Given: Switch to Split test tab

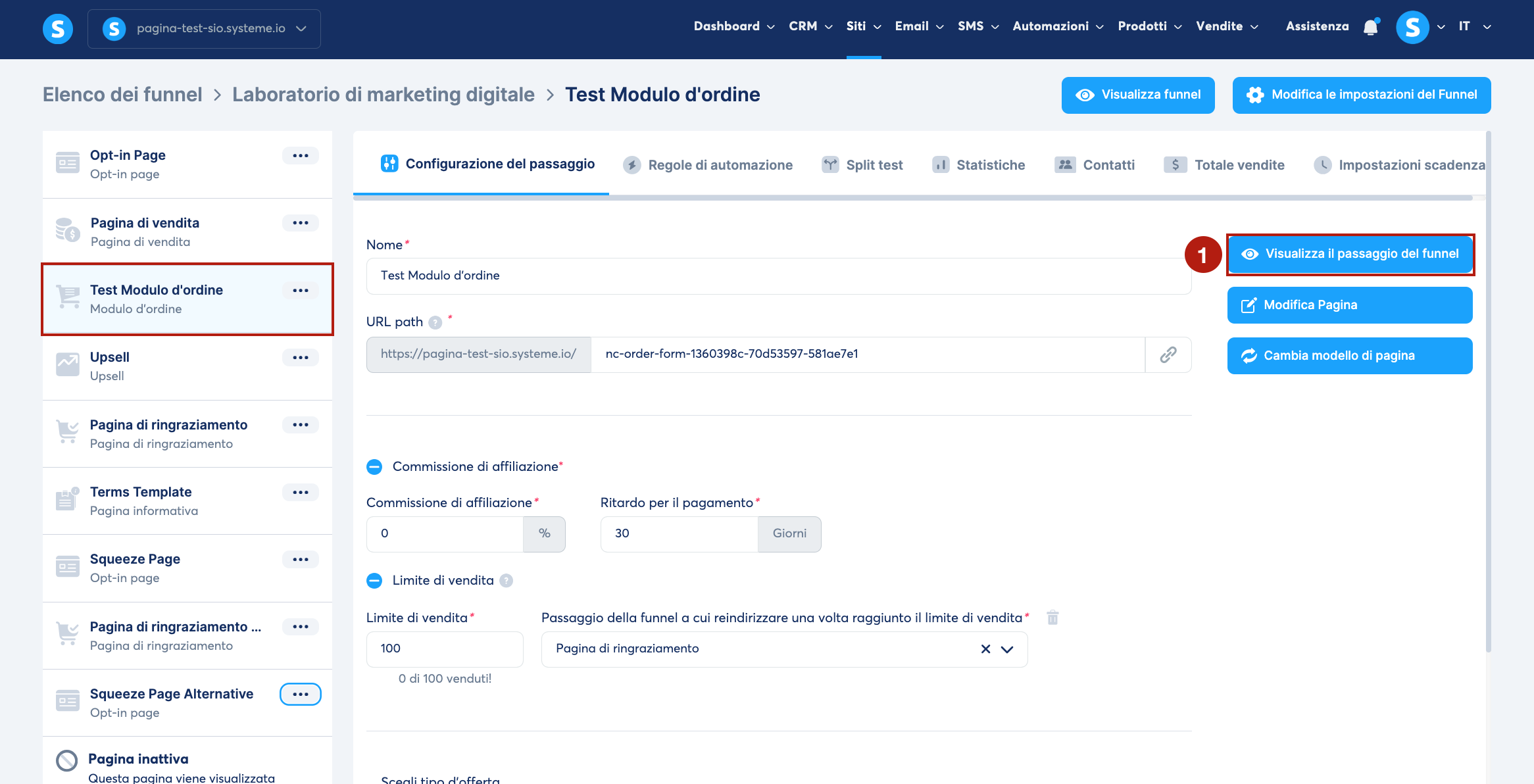Looking at the screenshot, I should pyautogui.click(x=862, y=165).
